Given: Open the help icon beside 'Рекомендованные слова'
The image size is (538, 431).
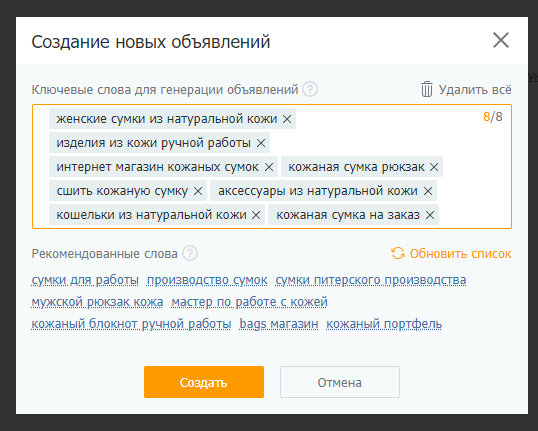Looking at the screenshot, I should pyautogui.click(x=190, y=254).
